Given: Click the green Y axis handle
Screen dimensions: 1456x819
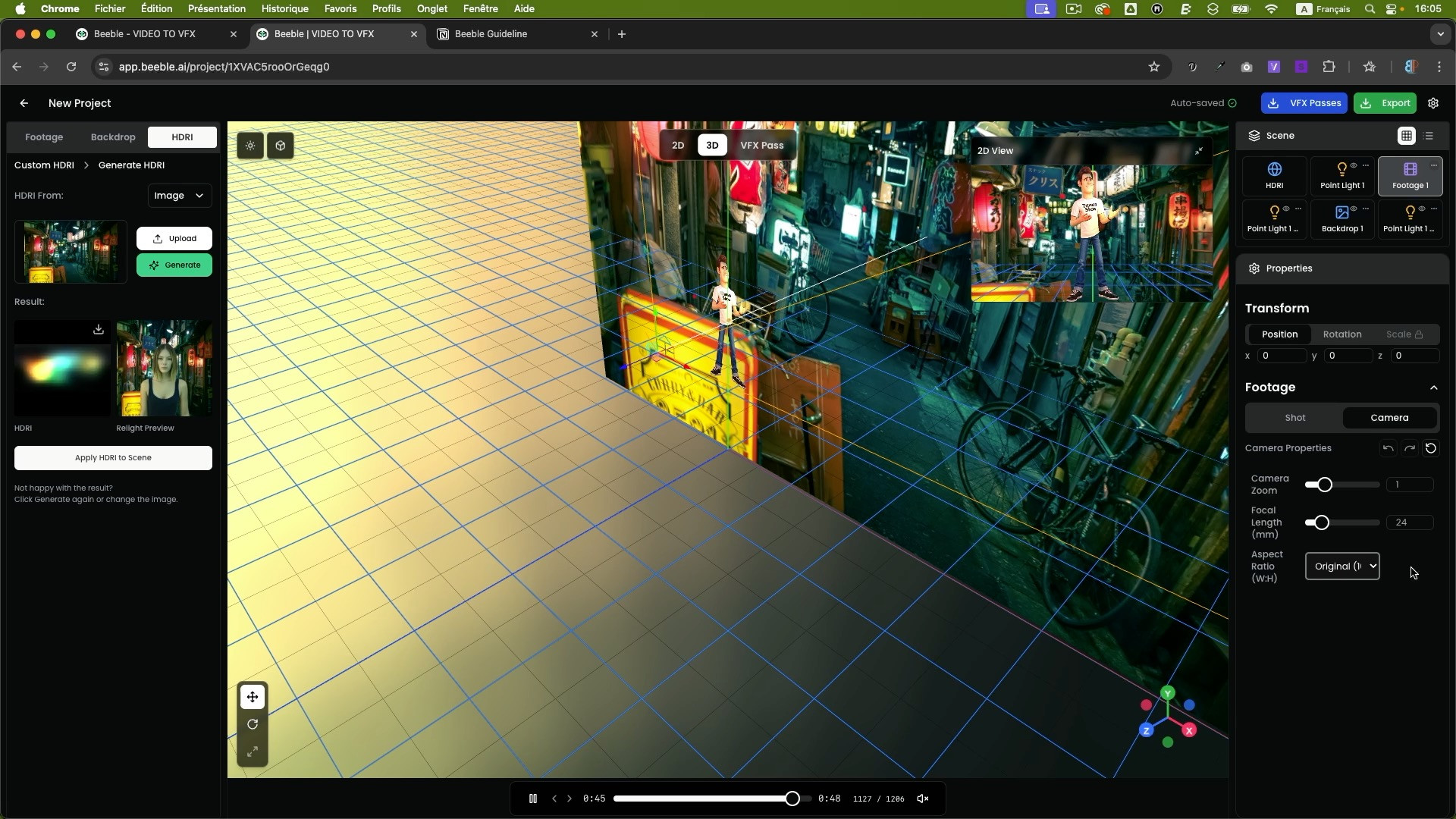Looking at the screenshot, I should click(1168, 693).
